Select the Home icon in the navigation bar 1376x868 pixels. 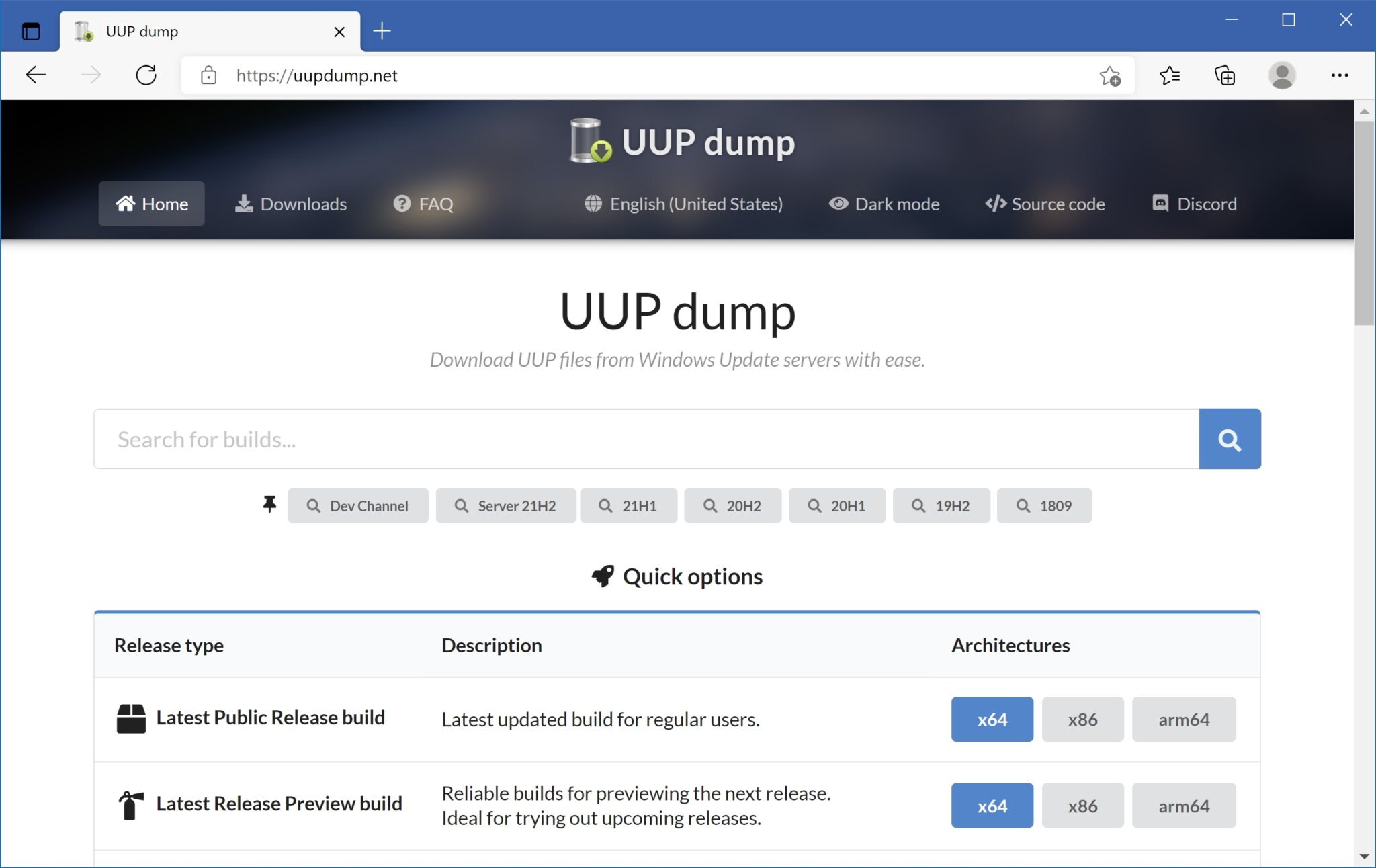point(127,204)
